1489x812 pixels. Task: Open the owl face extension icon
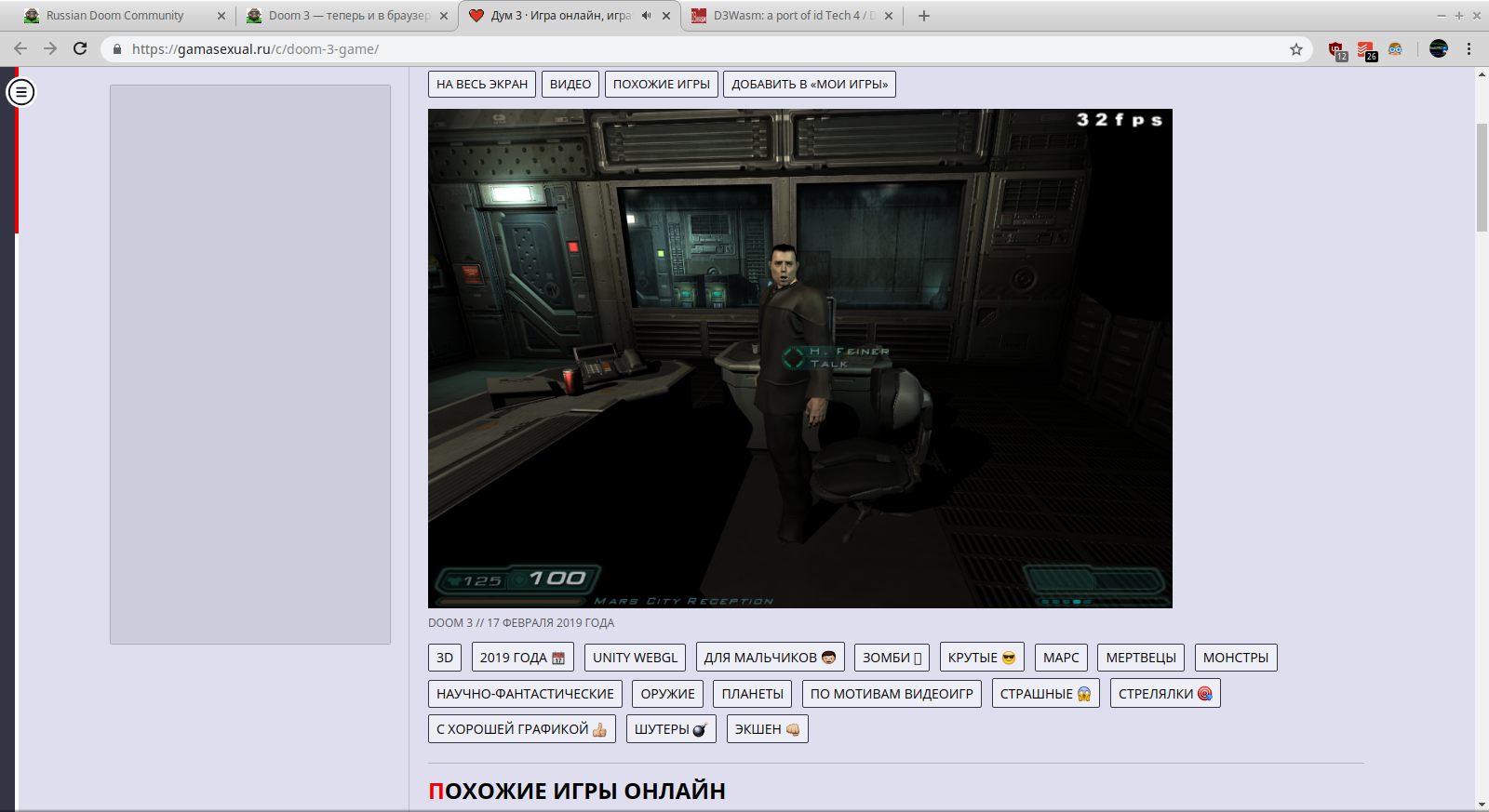pyautogui.click(x=1395, y=49)
